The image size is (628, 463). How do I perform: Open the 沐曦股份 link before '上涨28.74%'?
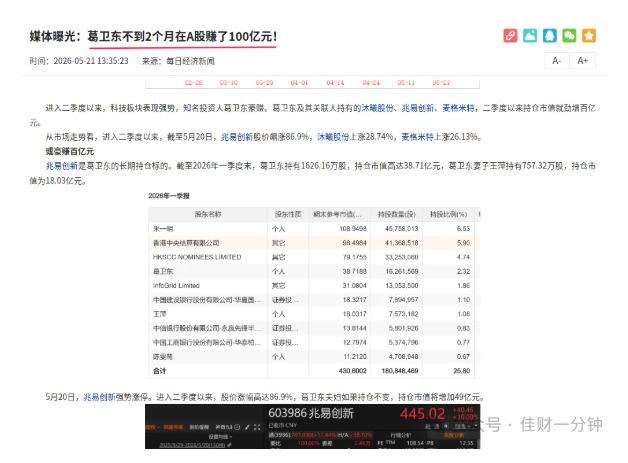pyautogui.click(x=333, y=137)
